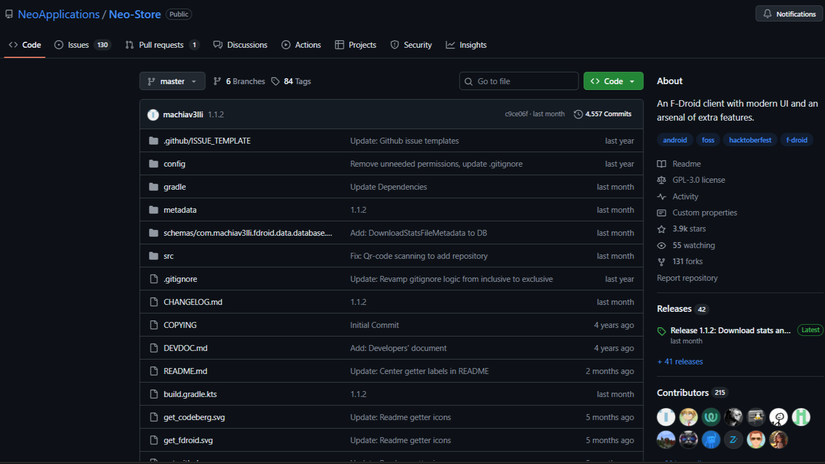Click the build.gradle.kts file icon

pos(154,394)
